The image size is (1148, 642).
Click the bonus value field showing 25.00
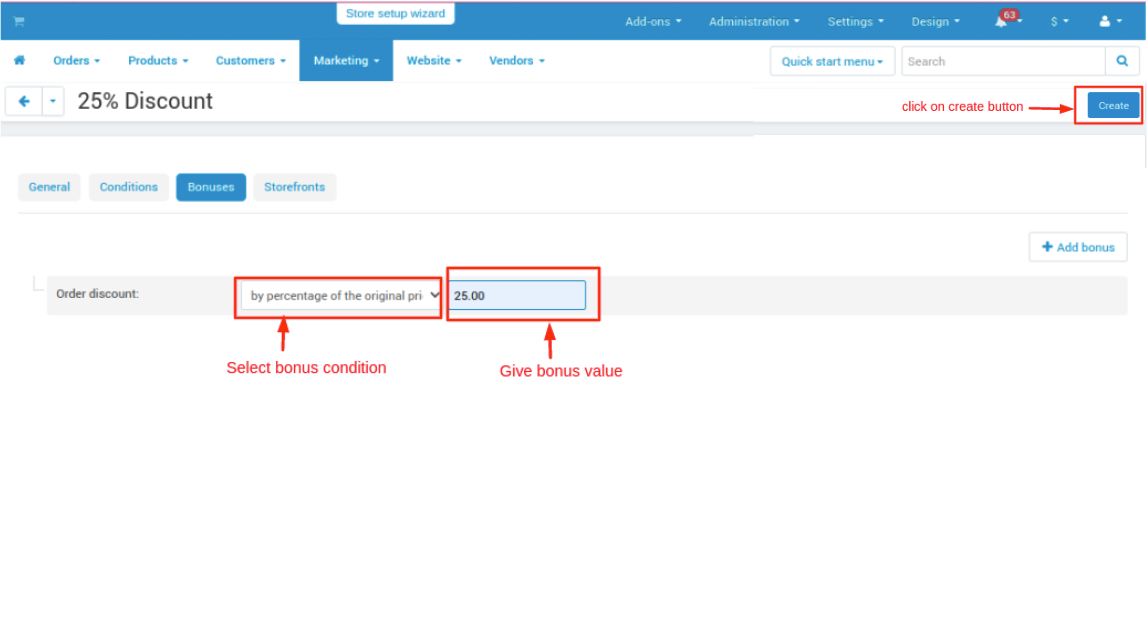(516, 296)
